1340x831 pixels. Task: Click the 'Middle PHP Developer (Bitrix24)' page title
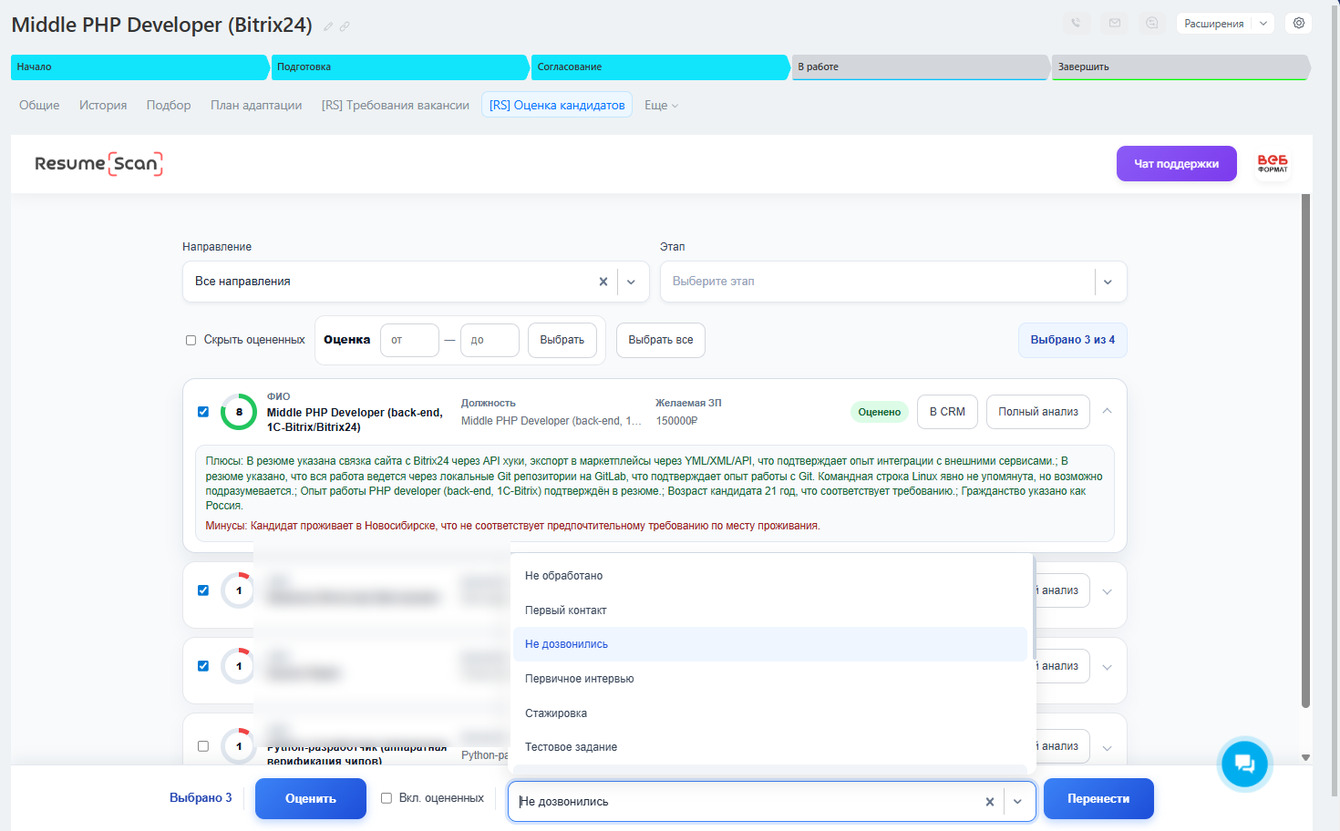(x=162, y=25)
